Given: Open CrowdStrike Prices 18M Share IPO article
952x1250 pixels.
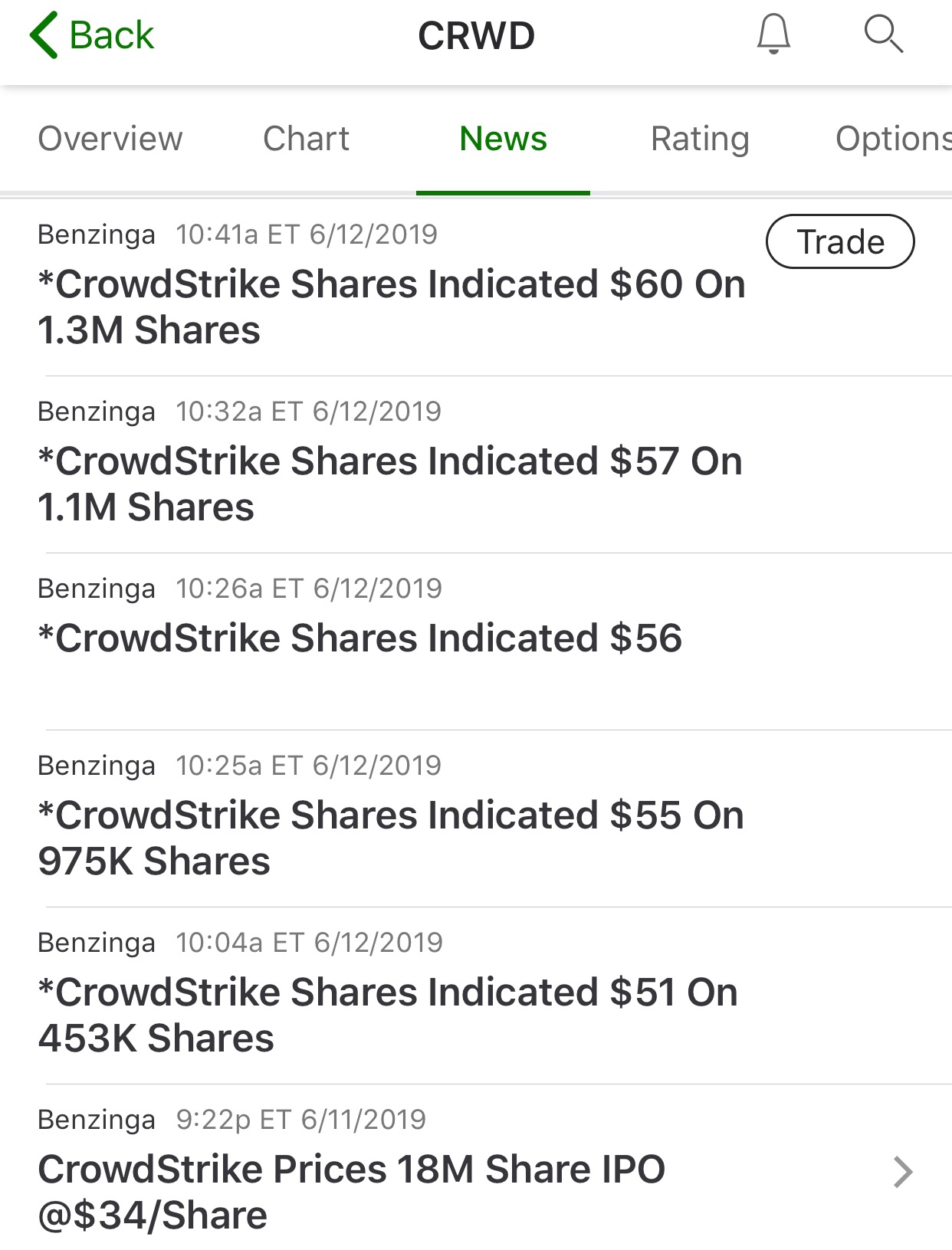Looking at the screenshot, I should point(351,1192).
